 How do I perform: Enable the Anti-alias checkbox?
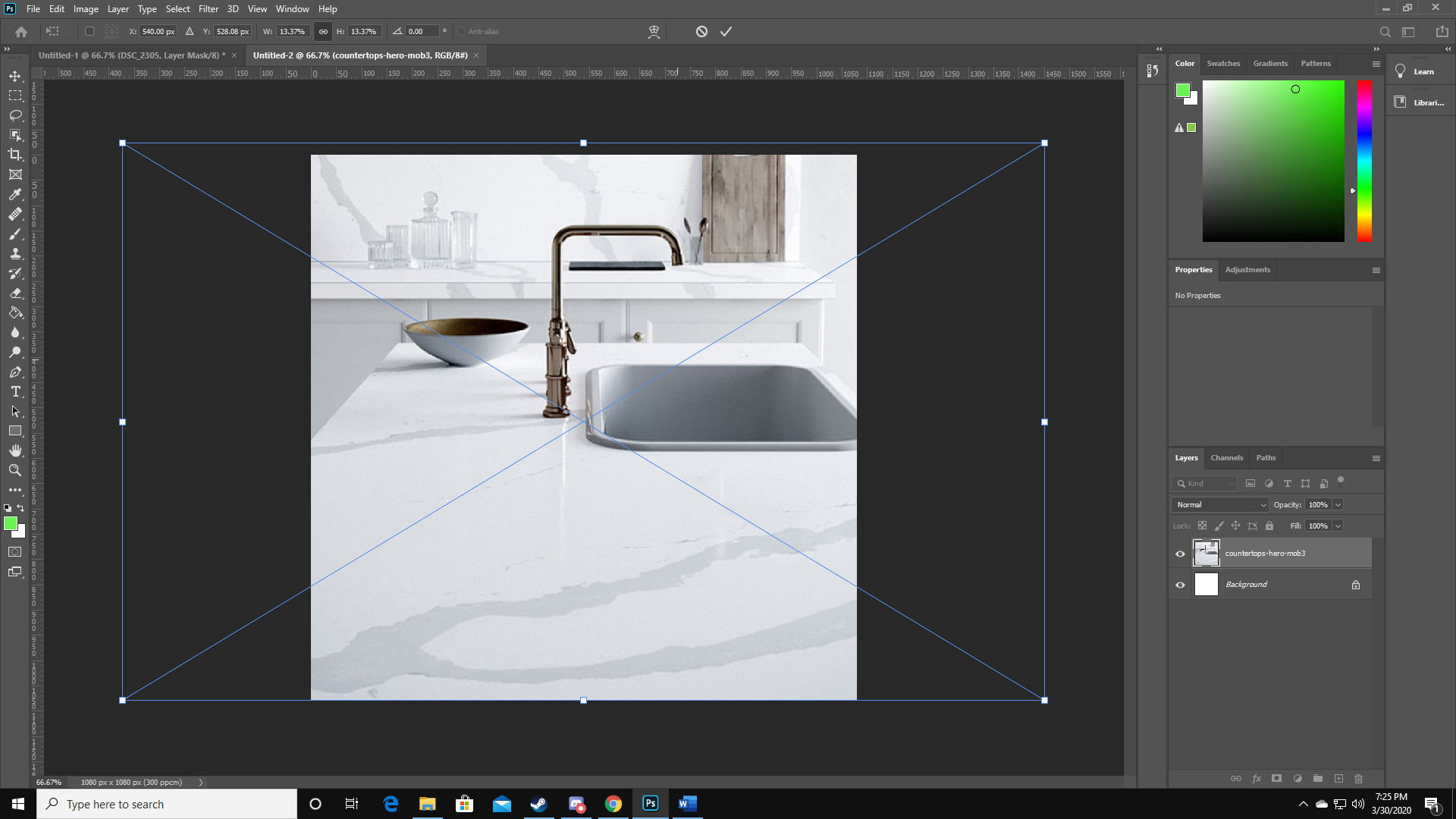point(461,31)
